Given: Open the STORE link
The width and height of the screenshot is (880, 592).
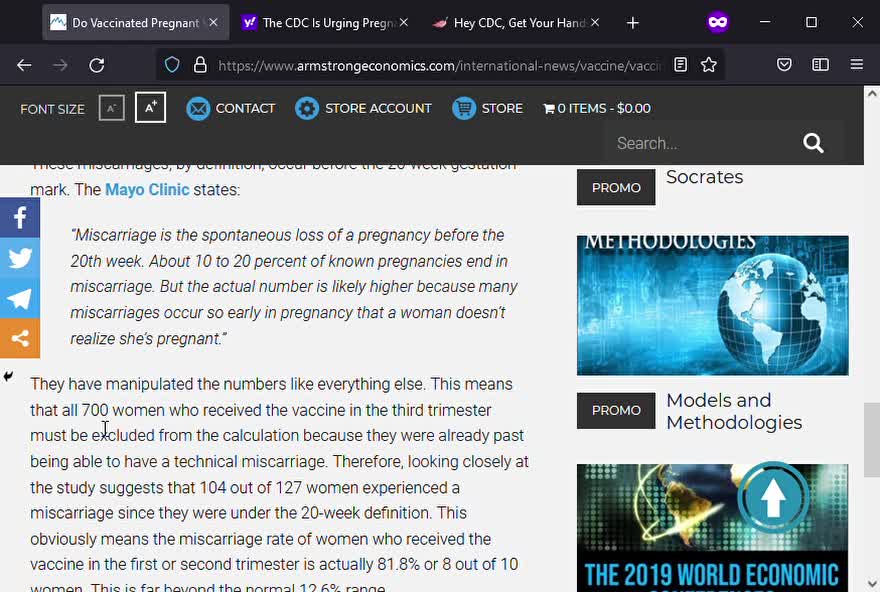Looking at the screenshot, I should 502,108.
